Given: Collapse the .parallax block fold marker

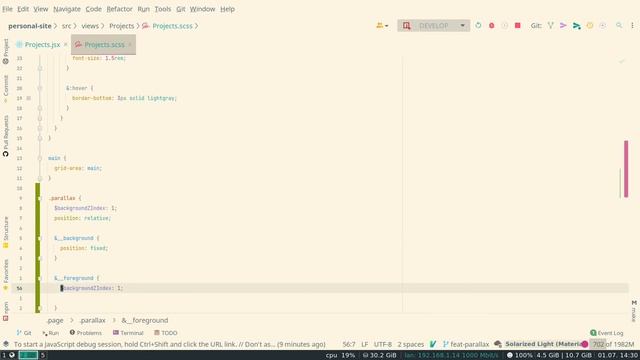Looking at the screenshot, I should pos(40,198).
